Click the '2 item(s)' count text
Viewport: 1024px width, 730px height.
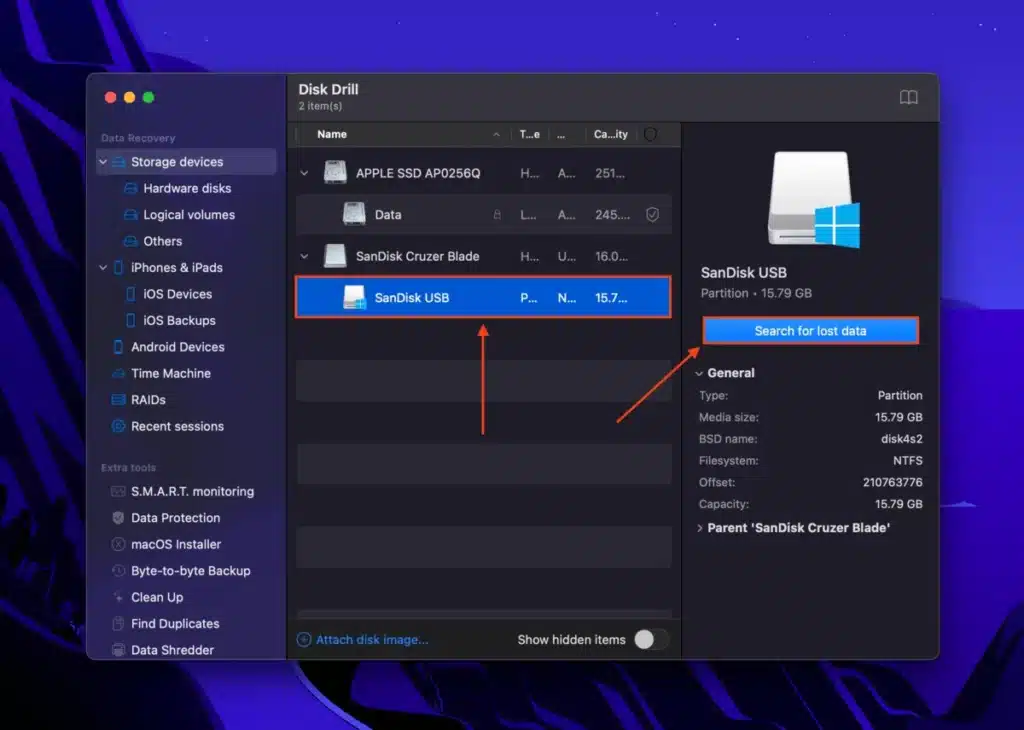[321, 106]
